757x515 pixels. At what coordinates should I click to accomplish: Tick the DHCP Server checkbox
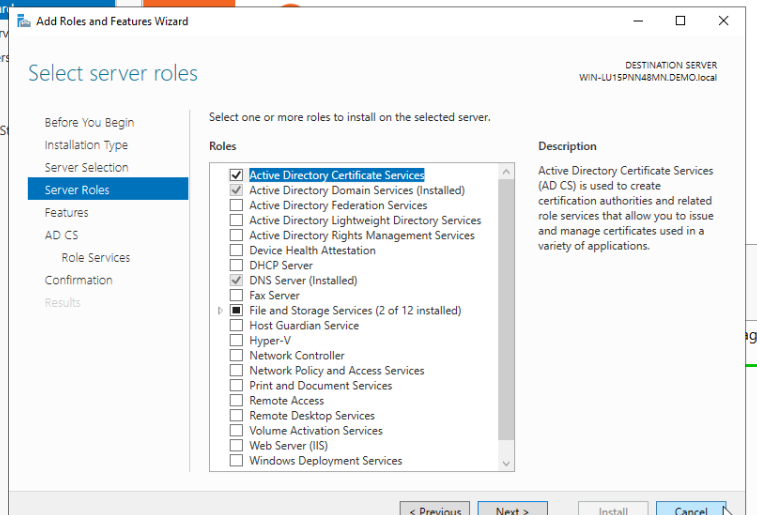[236, 265]
